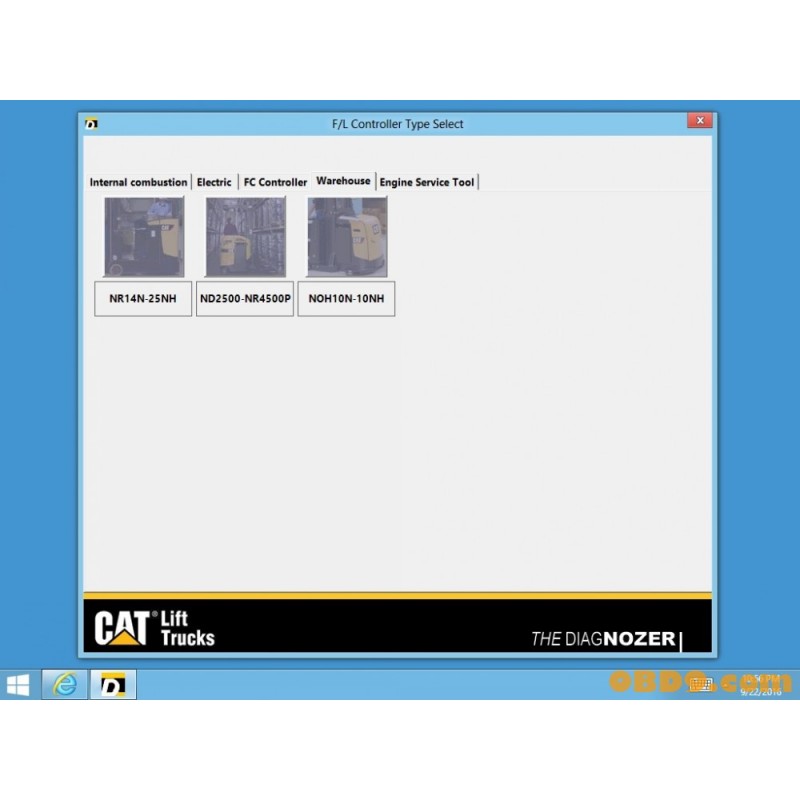Image resolution: width=800 pixels, height=800 pixels.
Task: Switch to the Internal combustion tab
Action: 138,182
